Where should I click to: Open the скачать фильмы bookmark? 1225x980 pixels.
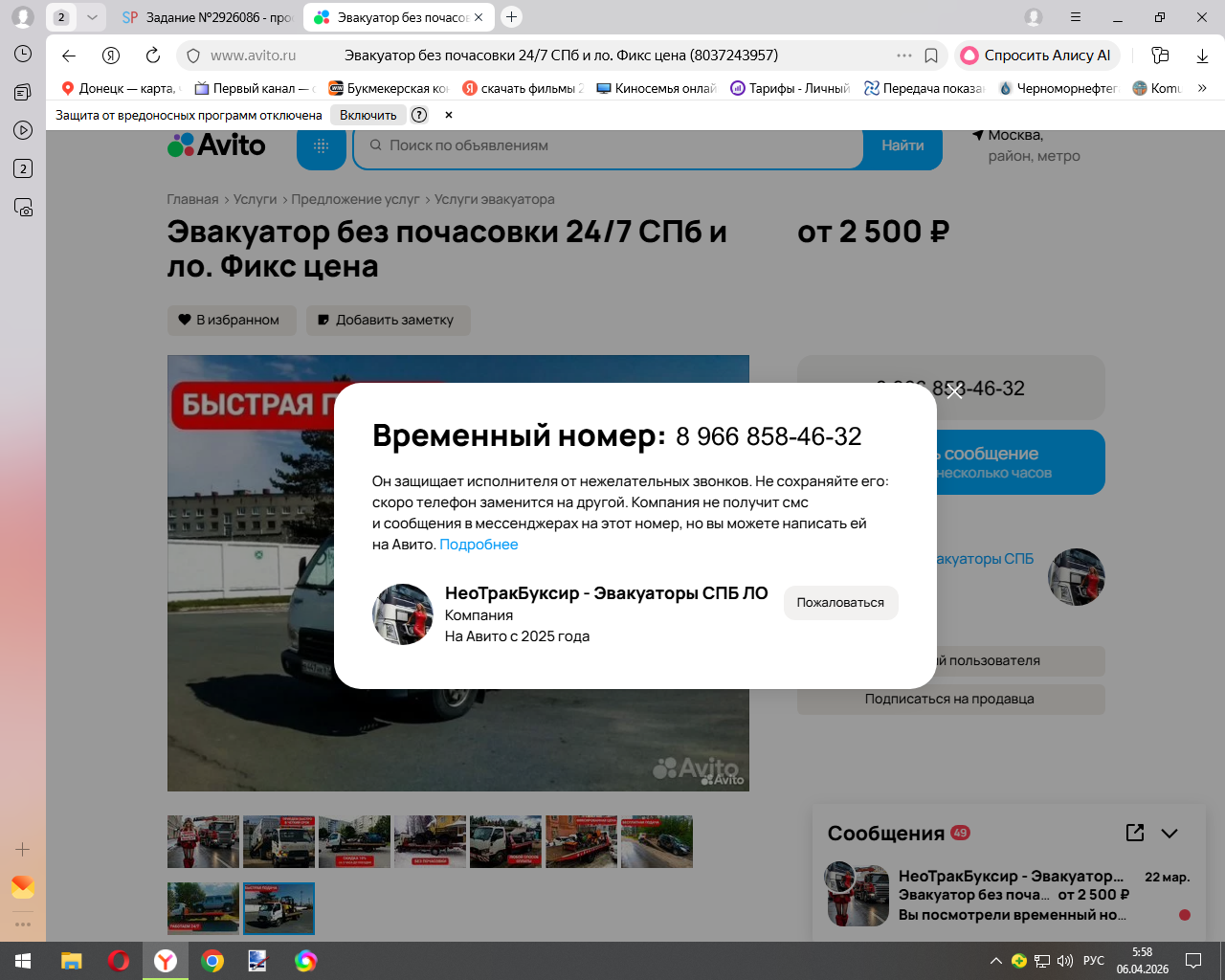coord(522,88)
